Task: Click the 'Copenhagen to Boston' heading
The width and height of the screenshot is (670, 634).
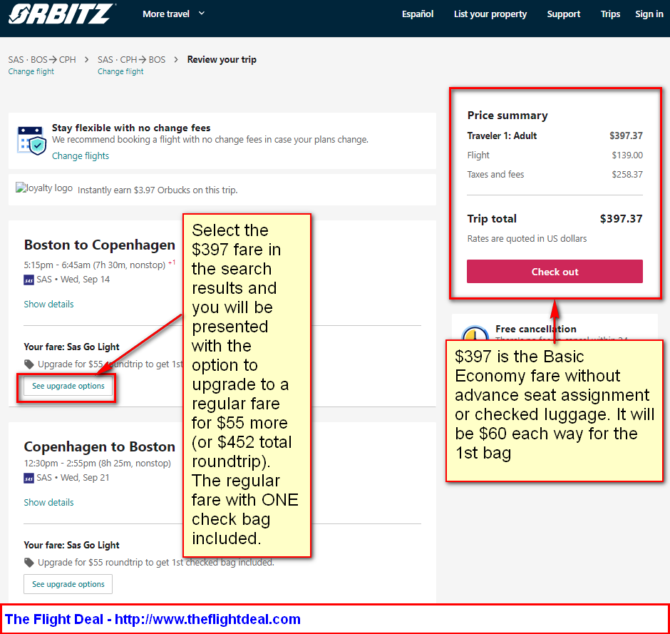Action: [100, 446]
